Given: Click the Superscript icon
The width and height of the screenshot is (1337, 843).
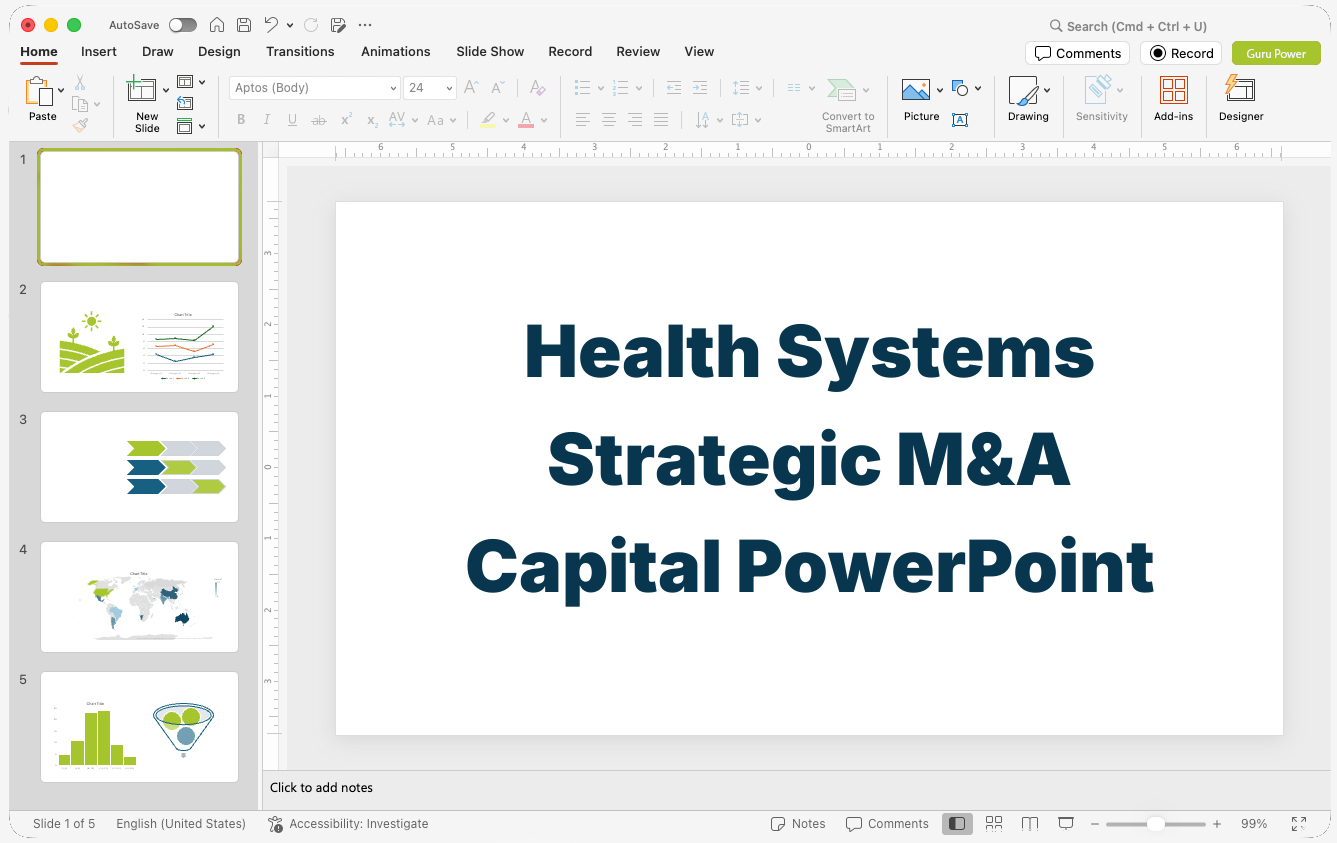Looking at the screenshot, I should click(346, 120).
